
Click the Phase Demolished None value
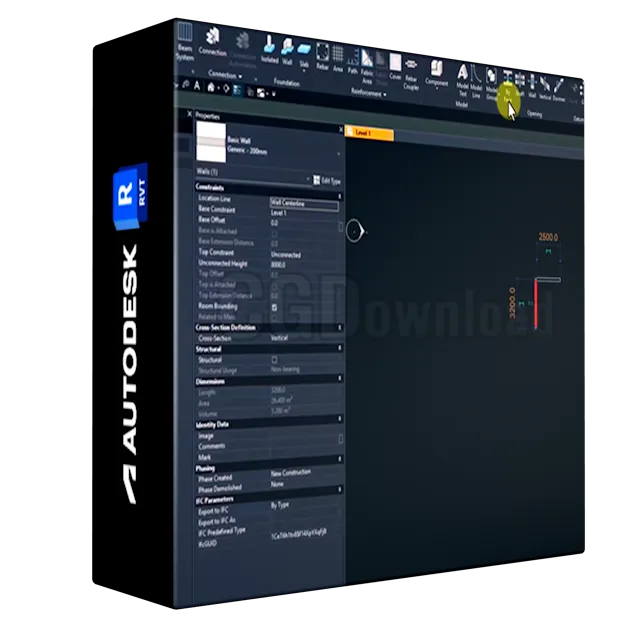click(x=277, y=485)
